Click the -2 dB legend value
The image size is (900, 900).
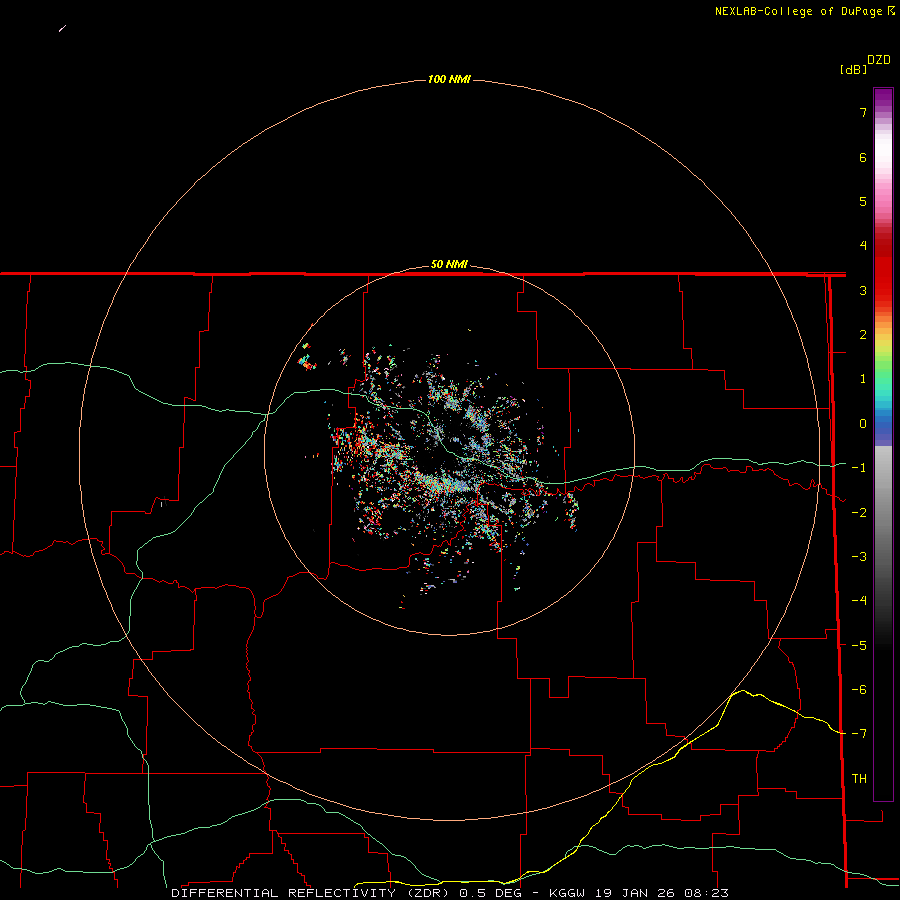(x=859, y=513)
